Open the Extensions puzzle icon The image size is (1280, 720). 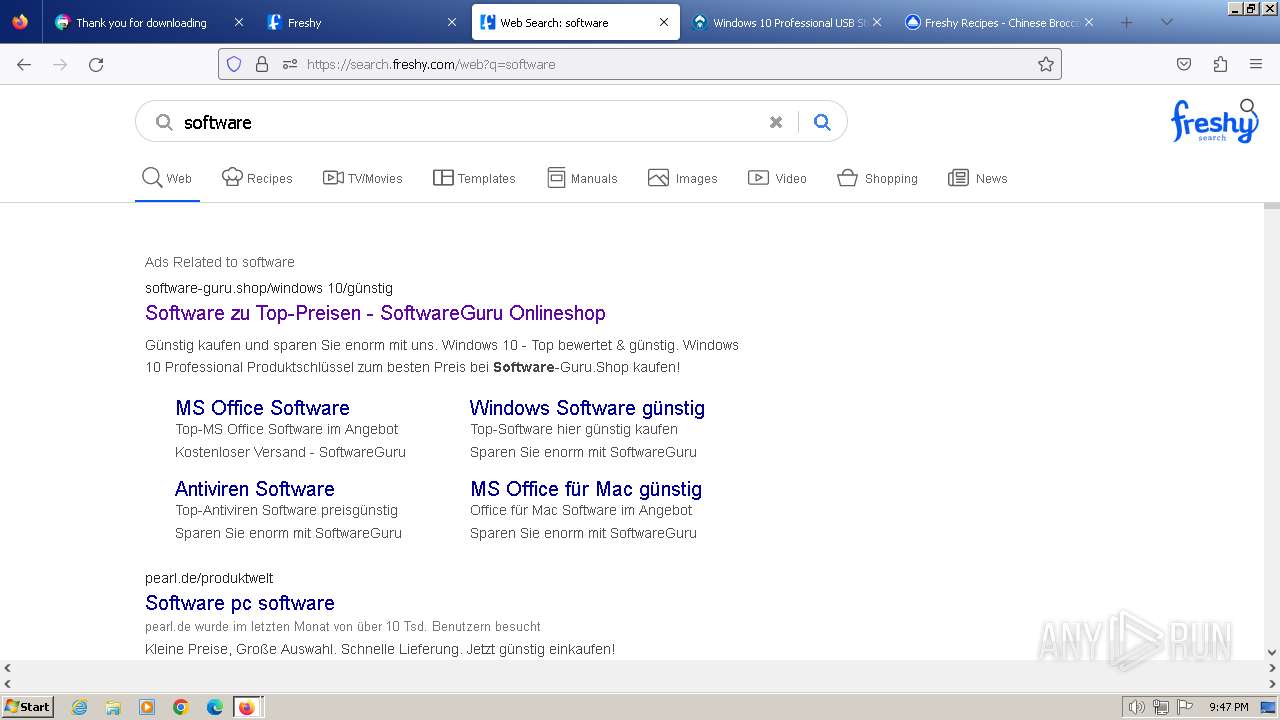pyautogui.click(x=1220, y=64)
